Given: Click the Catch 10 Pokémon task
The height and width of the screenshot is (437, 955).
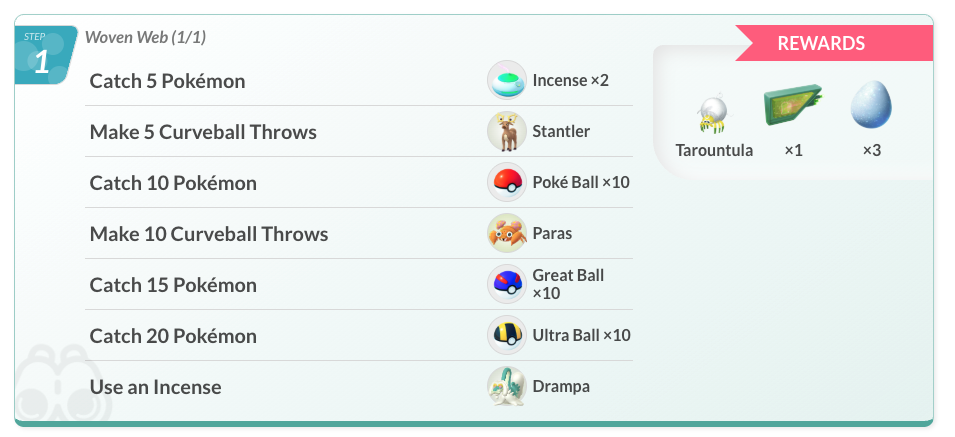Looking at the screenshot, I should 173,183.
